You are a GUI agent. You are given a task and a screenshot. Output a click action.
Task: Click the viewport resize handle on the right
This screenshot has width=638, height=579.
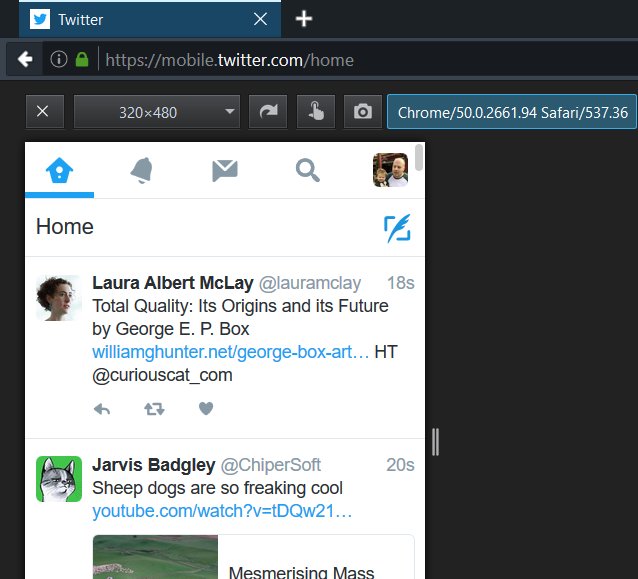tap(435, 442)
